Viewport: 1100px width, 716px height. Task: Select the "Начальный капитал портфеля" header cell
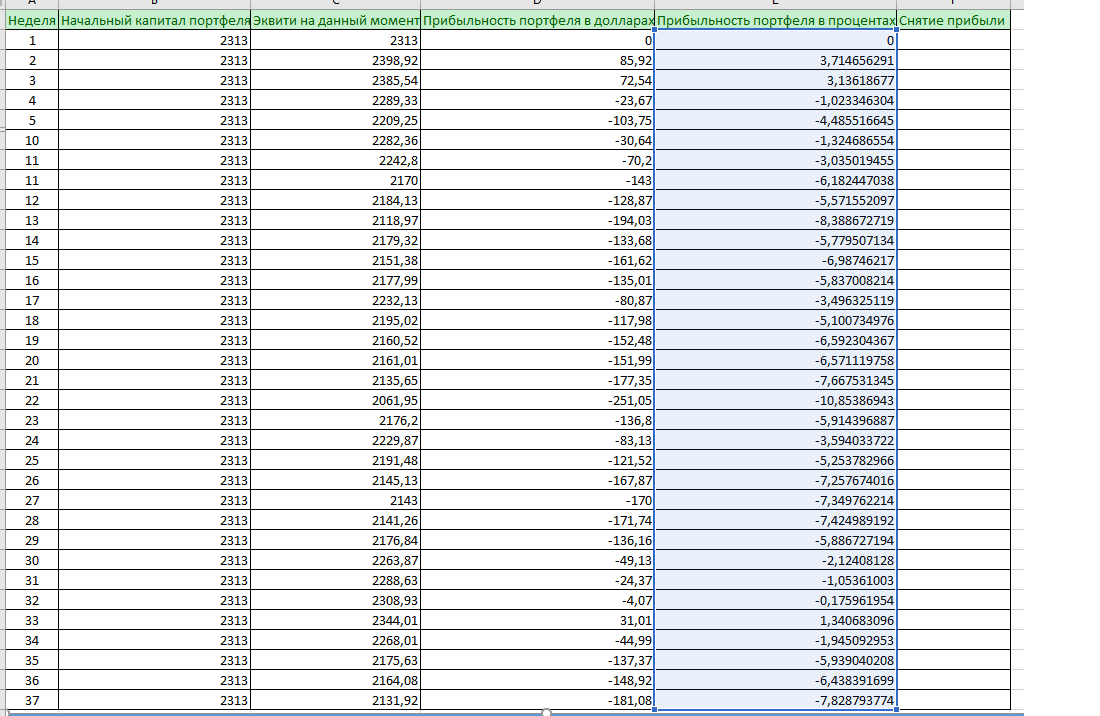coord(154,21)
